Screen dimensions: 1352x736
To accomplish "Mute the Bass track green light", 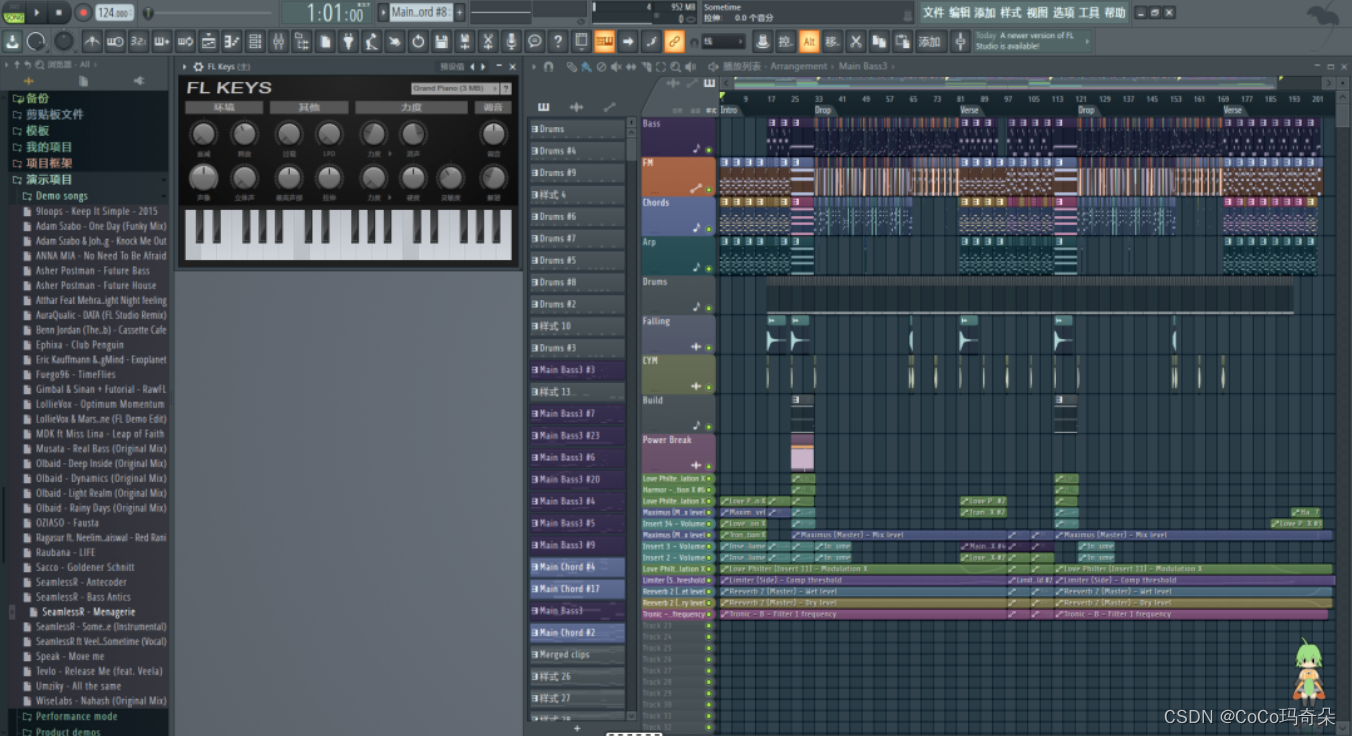I will pyautogui.click(x=709, y=150).
